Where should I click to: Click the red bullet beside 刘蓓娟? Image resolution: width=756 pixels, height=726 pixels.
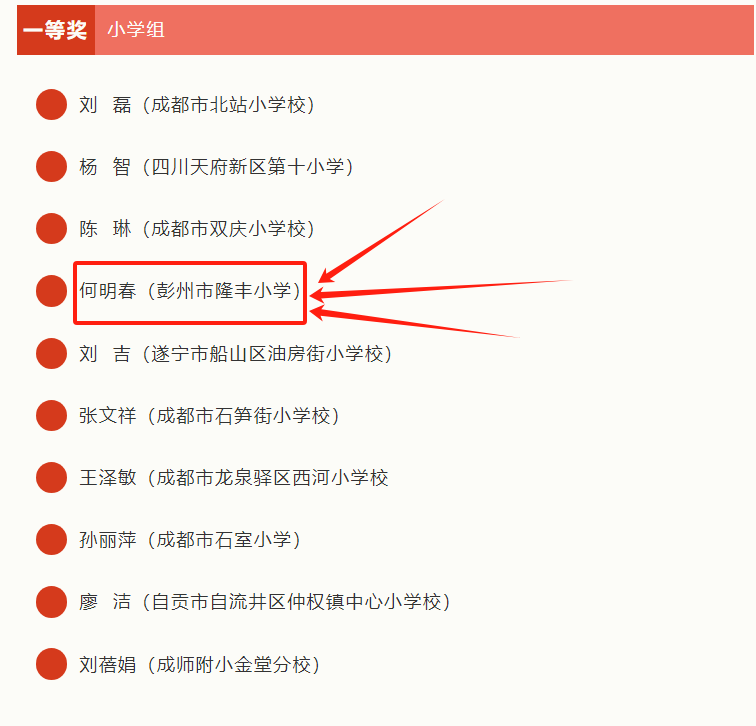click(x=51, y=664)
